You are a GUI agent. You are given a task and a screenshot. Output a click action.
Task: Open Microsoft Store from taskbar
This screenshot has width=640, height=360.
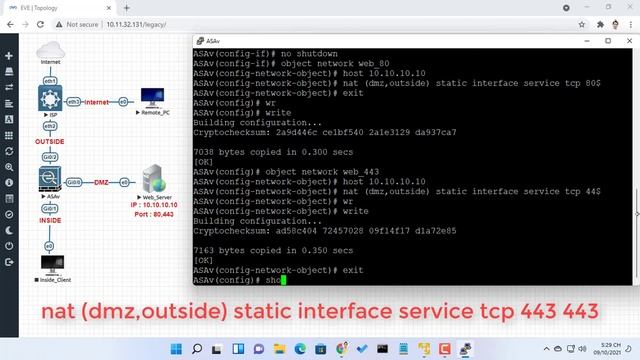click(321, 349)
